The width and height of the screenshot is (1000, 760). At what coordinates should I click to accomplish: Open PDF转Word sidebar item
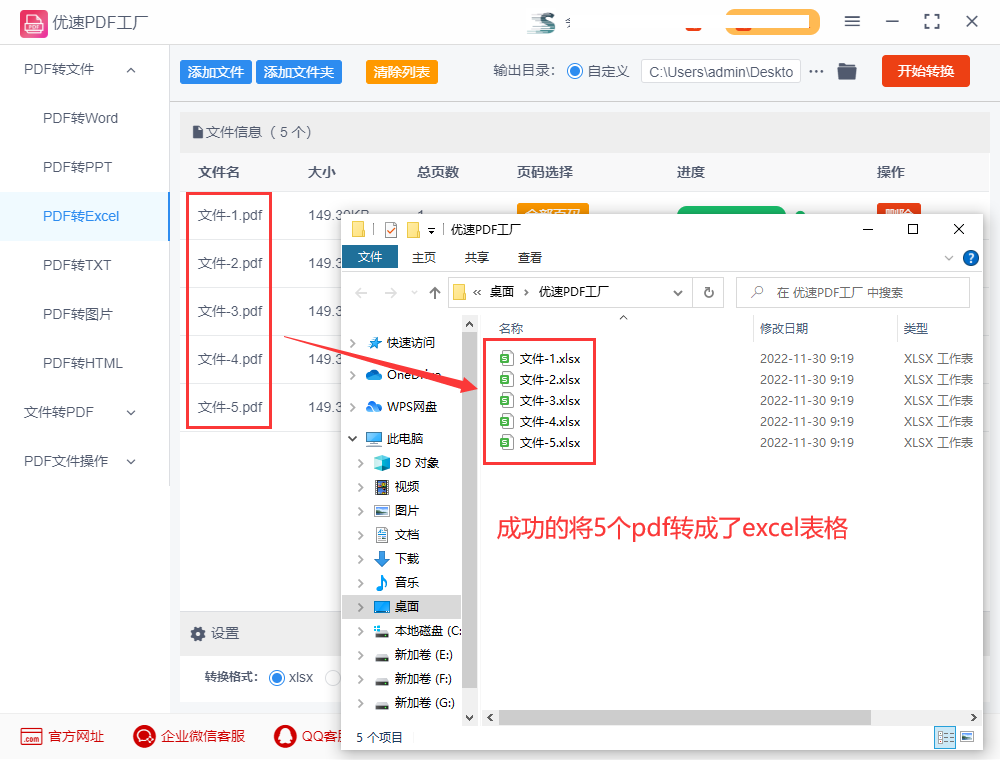(80, 119)
